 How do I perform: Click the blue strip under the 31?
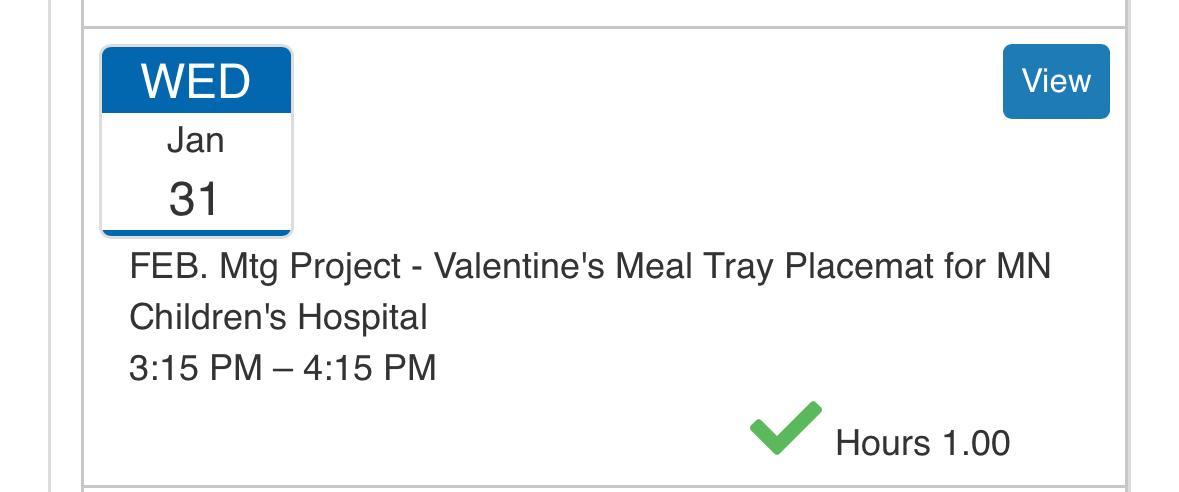coord(196,233)
